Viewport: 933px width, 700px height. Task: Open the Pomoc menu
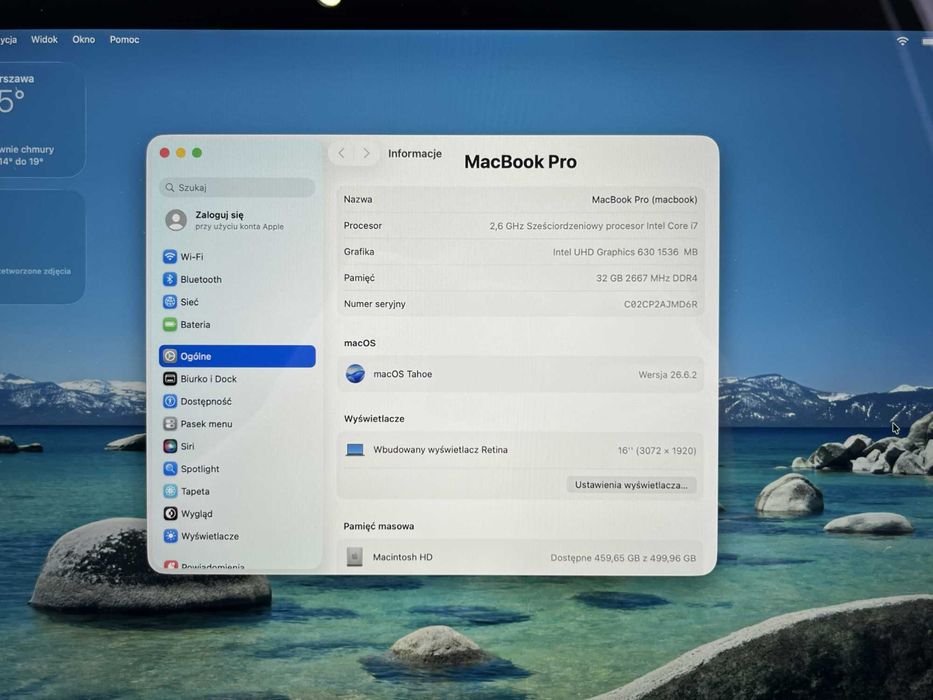124,39
